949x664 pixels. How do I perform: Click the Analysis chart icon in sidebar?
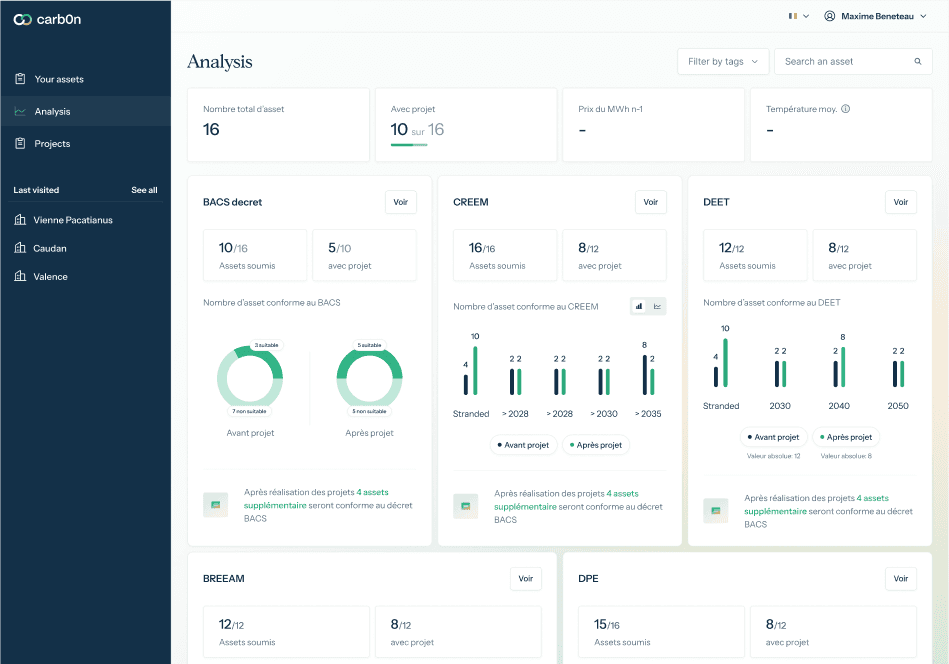click(20, 111)
